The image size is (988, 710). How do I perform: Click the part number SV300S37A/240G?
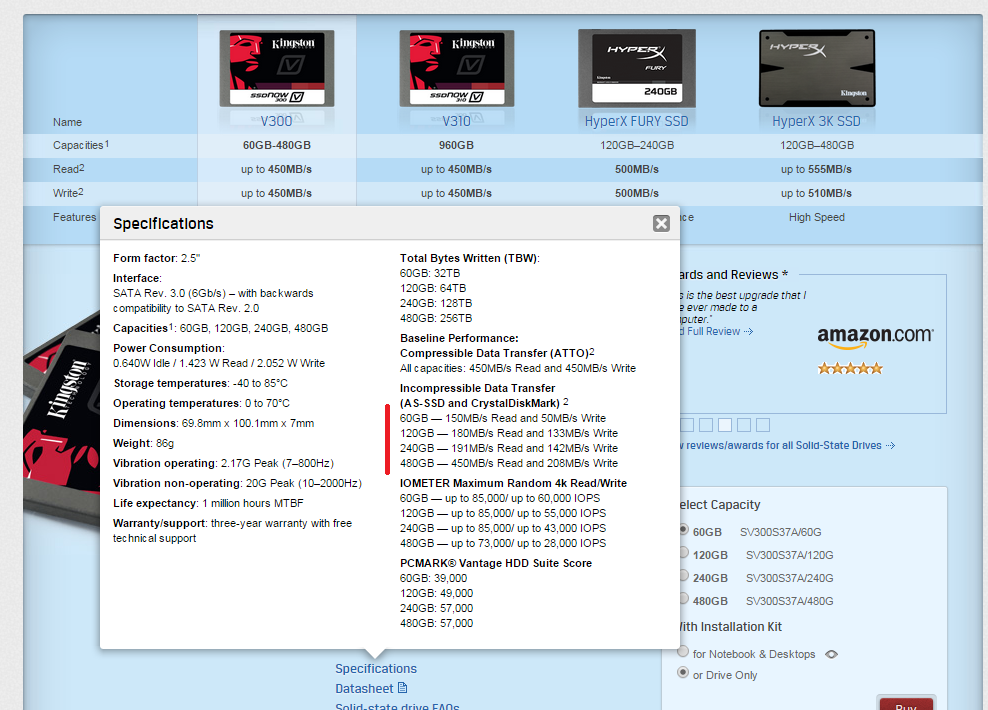(x=790, y=578)
